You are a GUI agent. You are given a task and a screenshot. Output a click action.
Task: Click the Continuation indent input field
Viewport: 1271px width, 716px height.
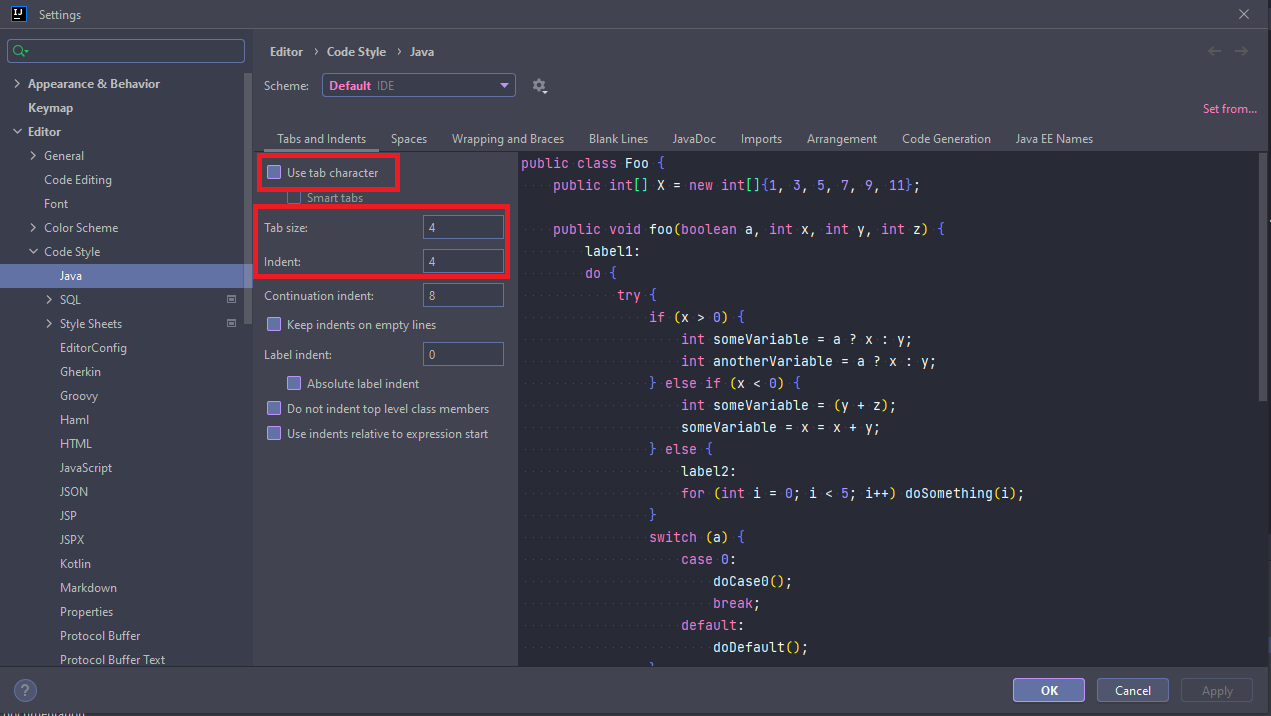[x=463, y=296]
